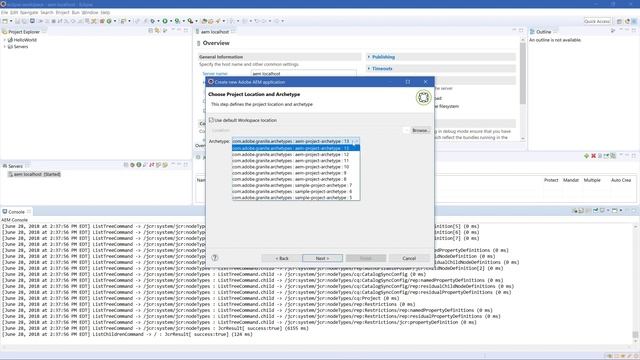Select the Servers view tab
This screenshot has height=360, width=640.
16,166
